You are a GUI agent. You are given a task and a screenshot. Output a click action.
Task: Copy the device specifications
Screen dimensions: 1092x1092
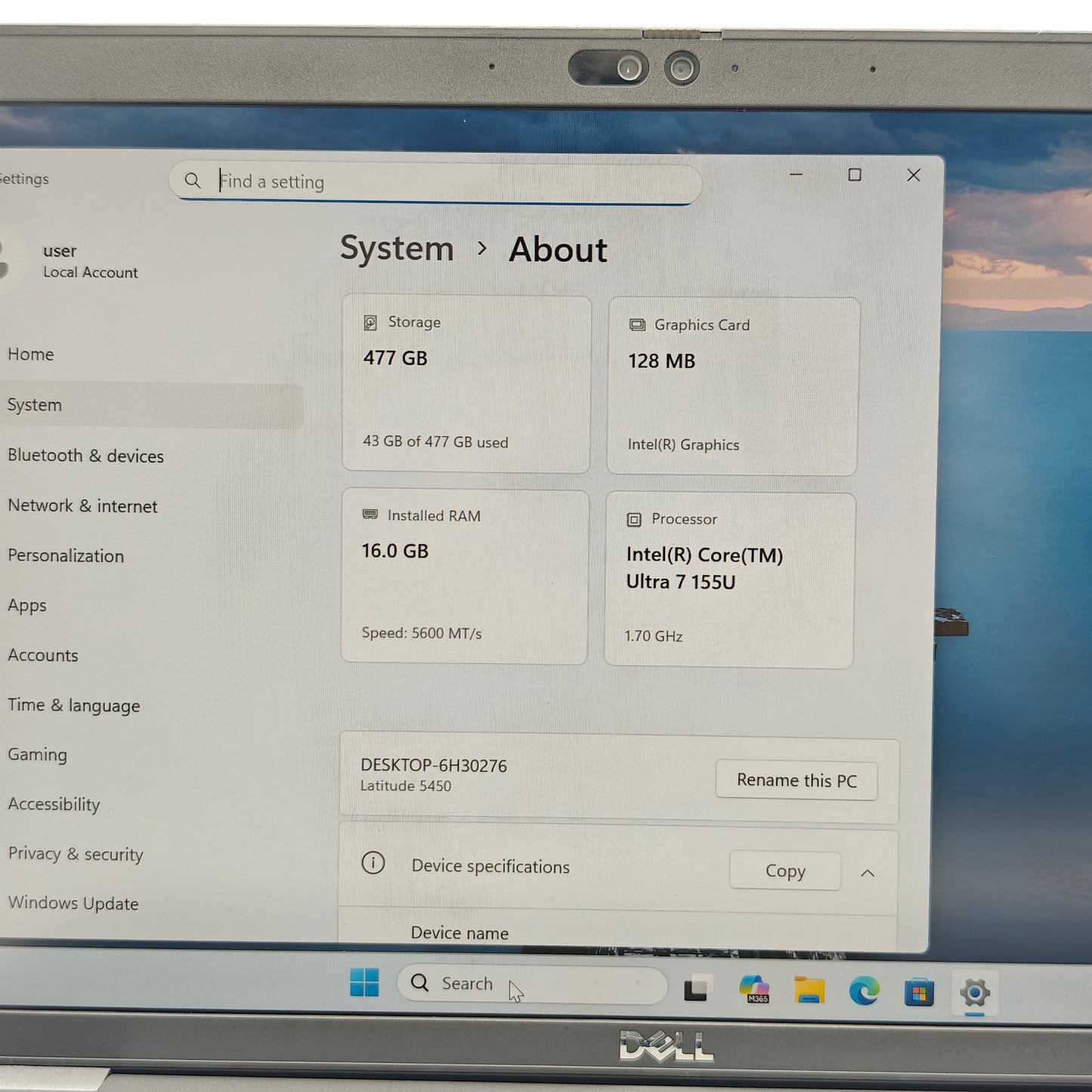coord(785,871)
